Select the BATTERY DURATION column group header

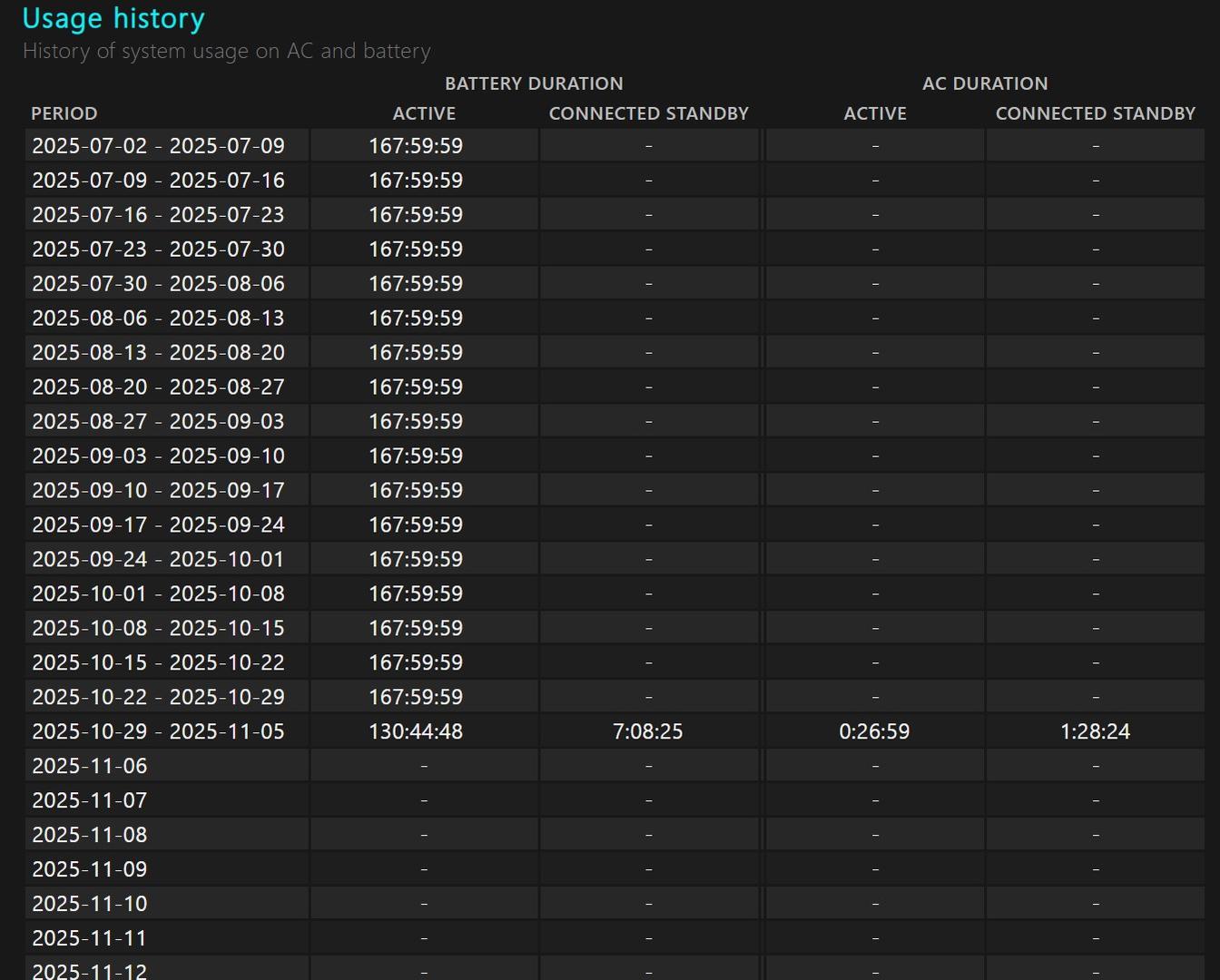point(534,83)
